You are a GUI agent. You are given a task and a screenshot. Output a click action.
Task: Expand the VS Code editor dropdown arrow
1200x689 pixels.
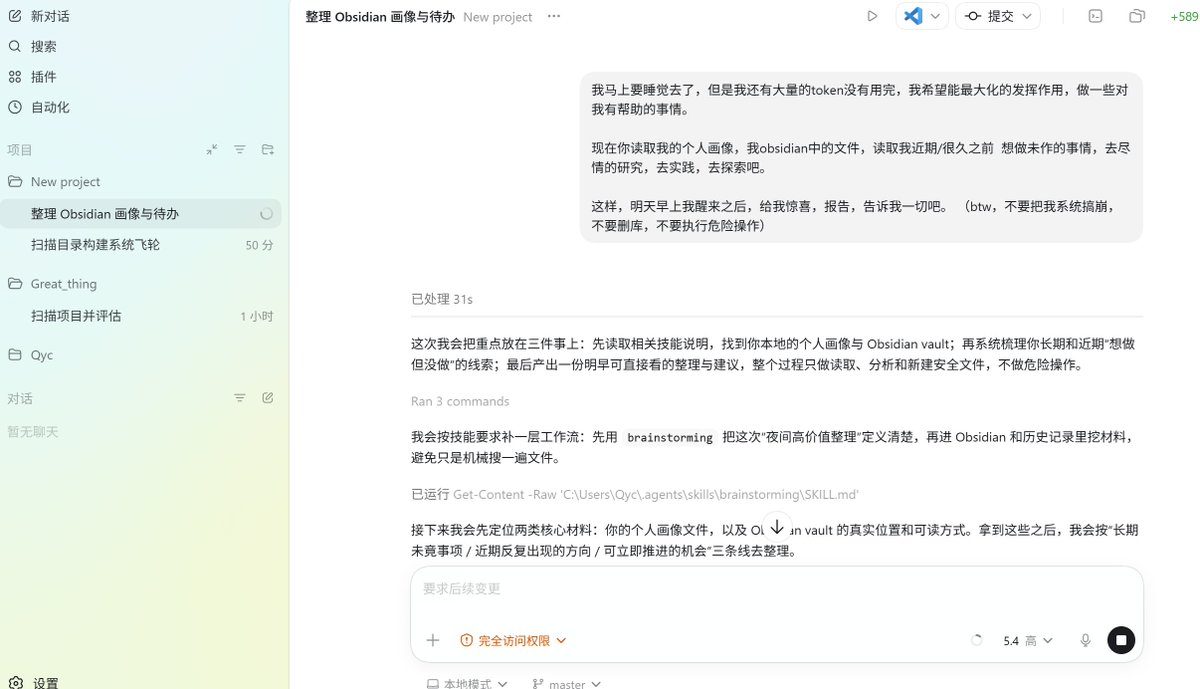coord(936,16)
